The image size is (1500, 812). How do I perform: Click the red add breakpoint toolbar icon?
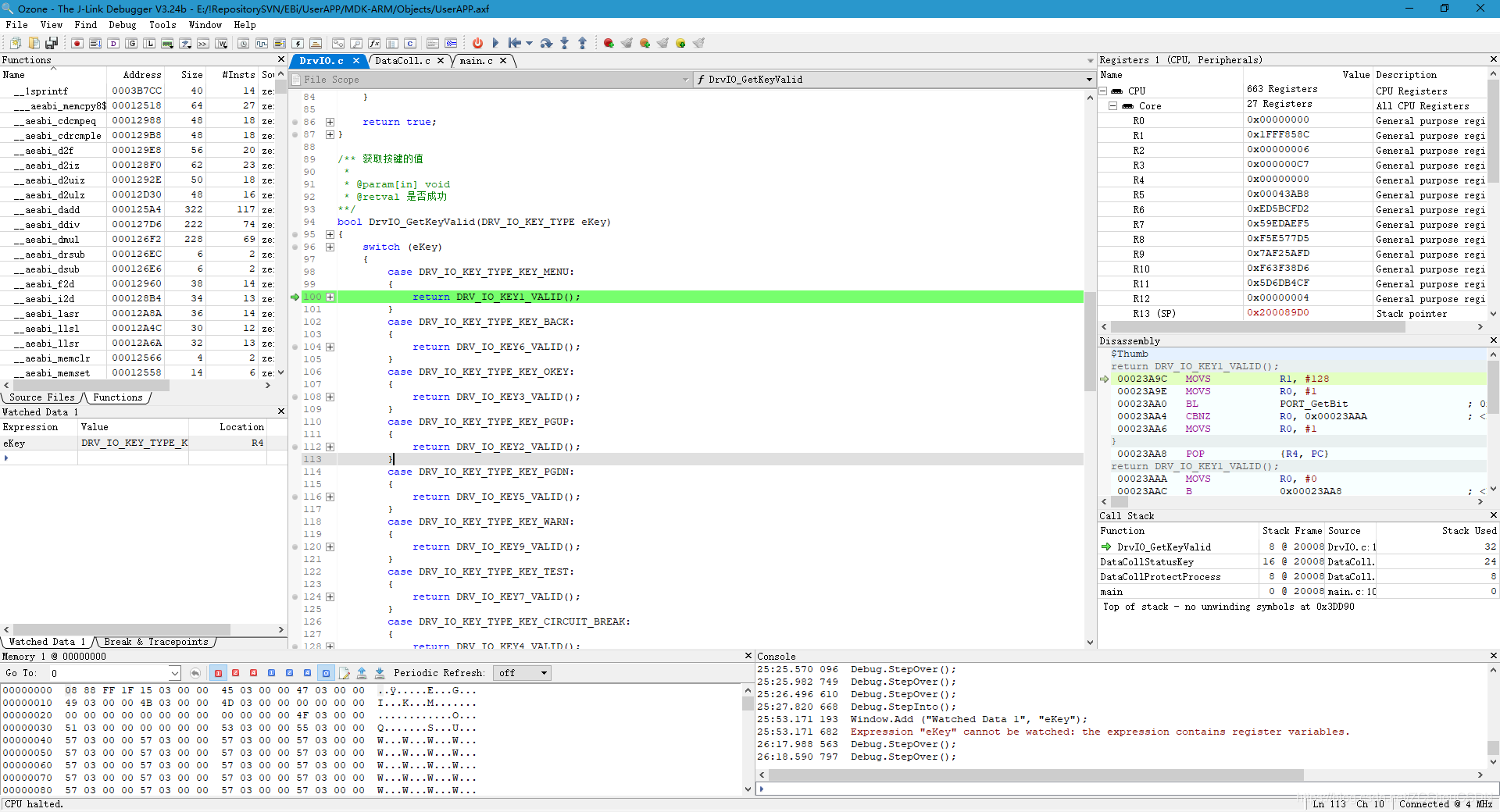(608, 43)
